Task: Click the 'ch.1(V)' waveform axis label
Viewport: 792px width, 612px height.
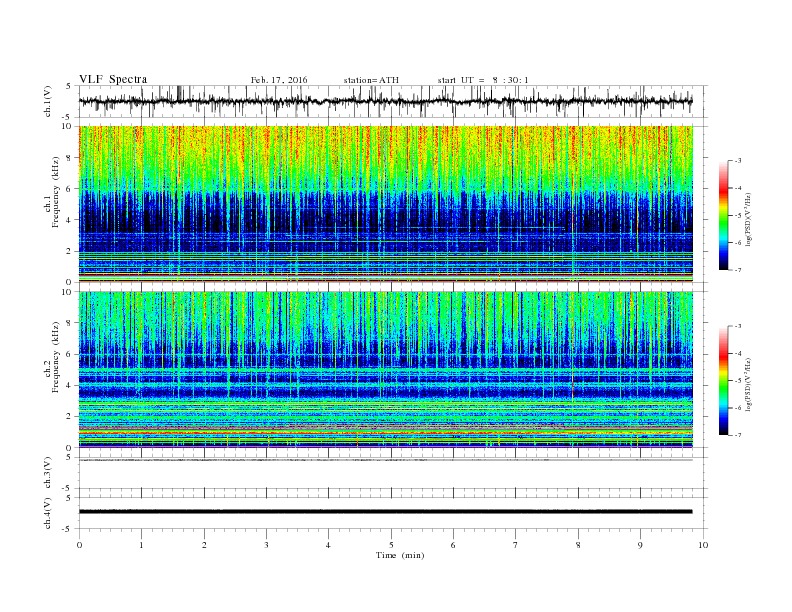Action: [48, 101]
